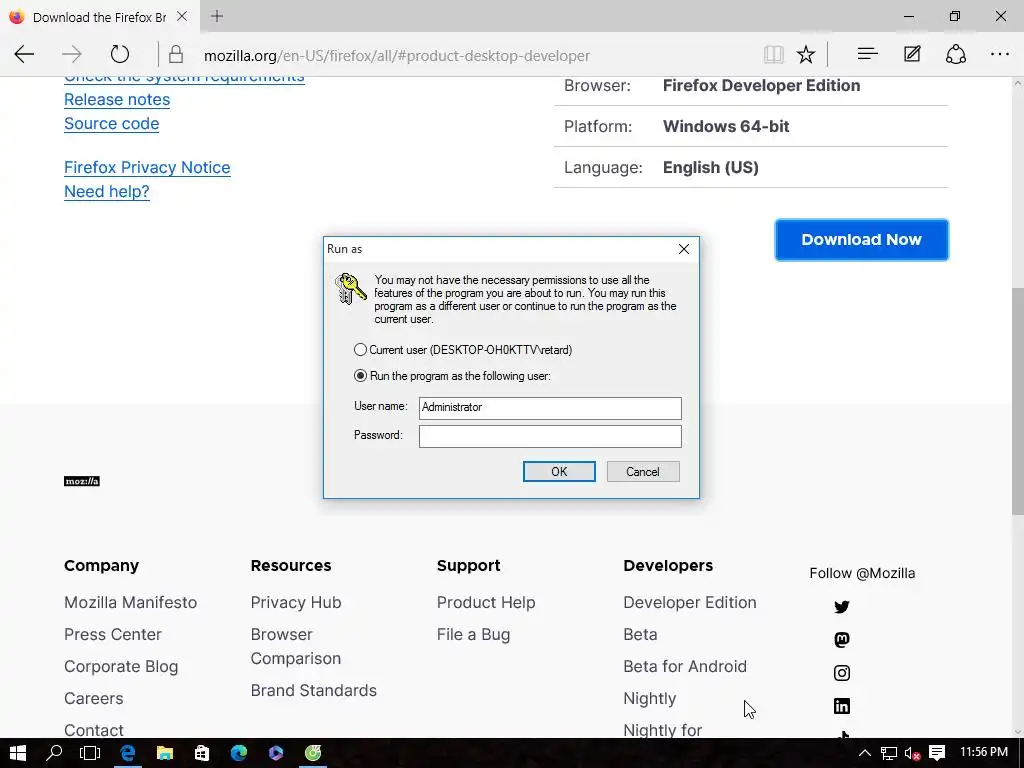Open Press Center footer link
Image resolution: width=1024 pixels, height=768 pixels.
[113, 634]
